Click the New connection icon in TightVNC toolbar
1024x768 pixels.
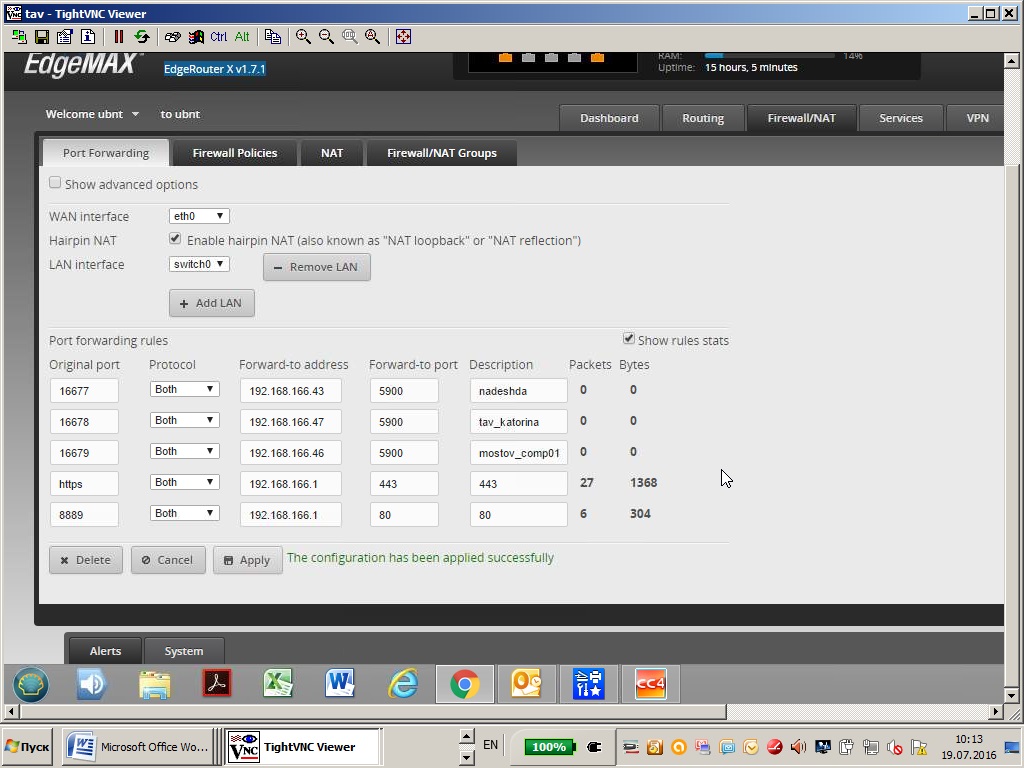pyautogui.click(x=20, y=37)
